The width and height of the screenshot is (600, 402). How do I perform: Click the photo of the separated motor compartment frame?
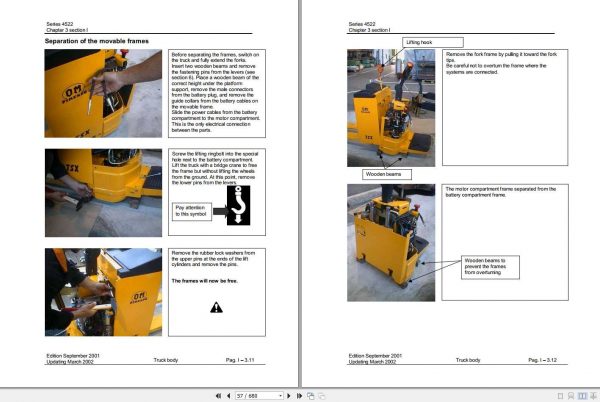391,243
